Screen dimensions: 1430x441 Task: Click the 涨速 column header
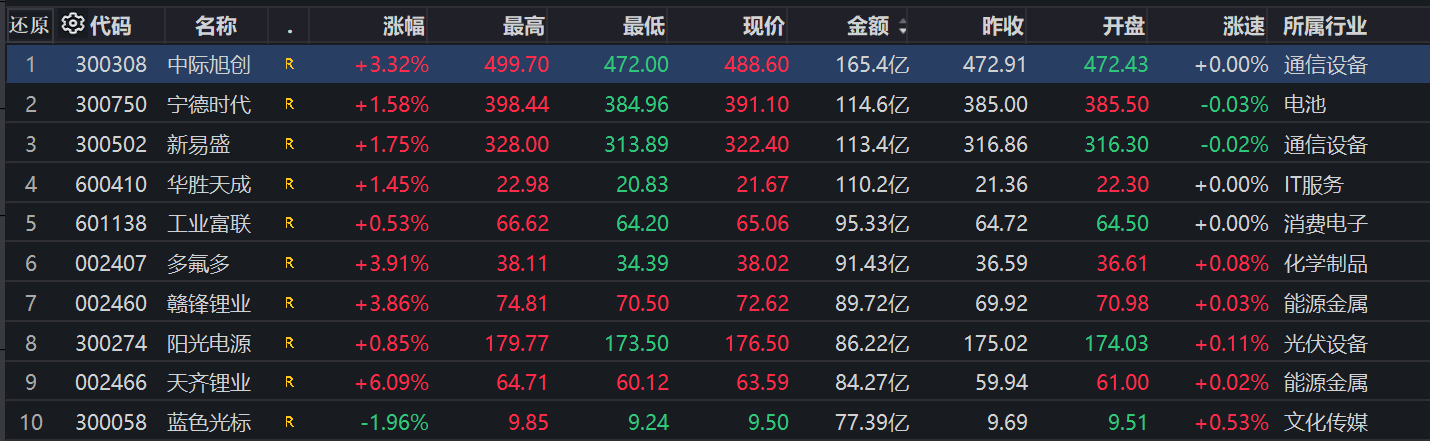[1245, 26]
